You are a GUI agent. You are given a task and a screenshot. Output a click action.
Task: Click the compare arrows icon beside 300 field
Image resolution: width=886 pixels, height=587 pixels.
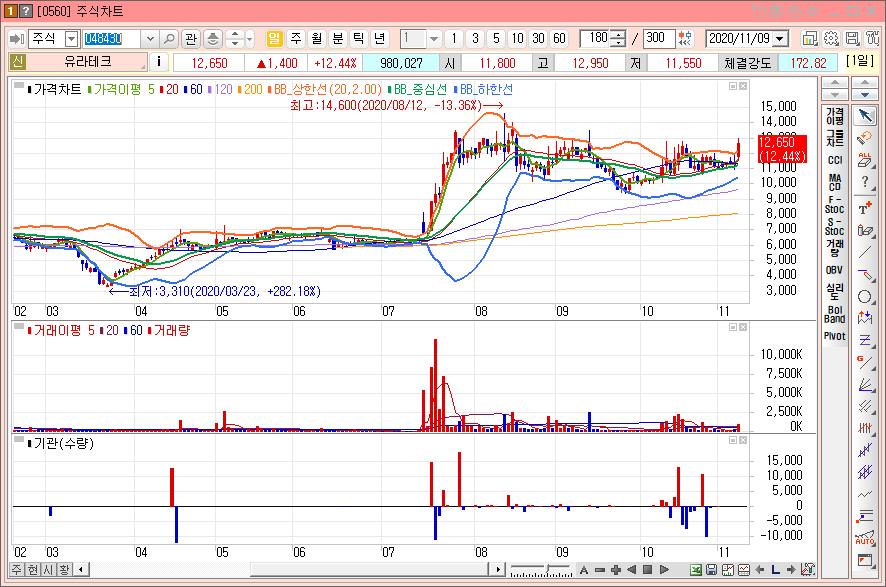[x=685, y=38]
